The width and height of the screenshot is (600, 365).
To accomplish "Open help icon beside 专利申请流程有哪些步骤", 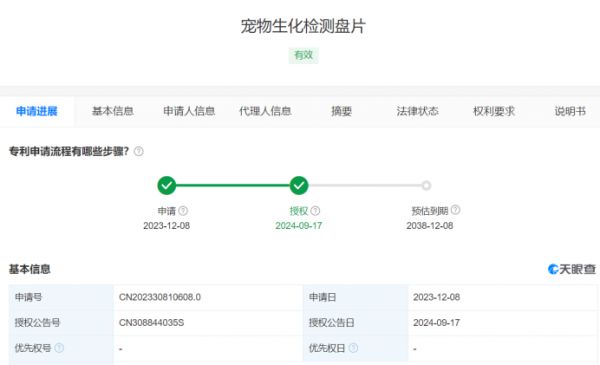I will tap(139, 152).
